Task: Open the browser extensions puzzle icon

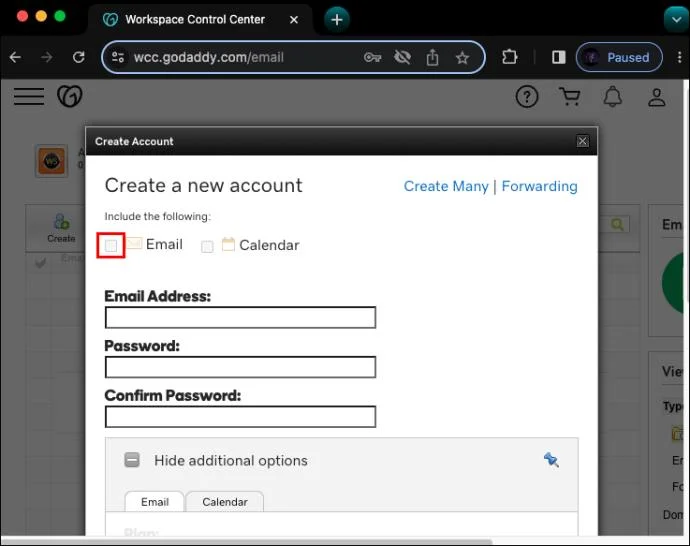Action: [x=510, y=57]
